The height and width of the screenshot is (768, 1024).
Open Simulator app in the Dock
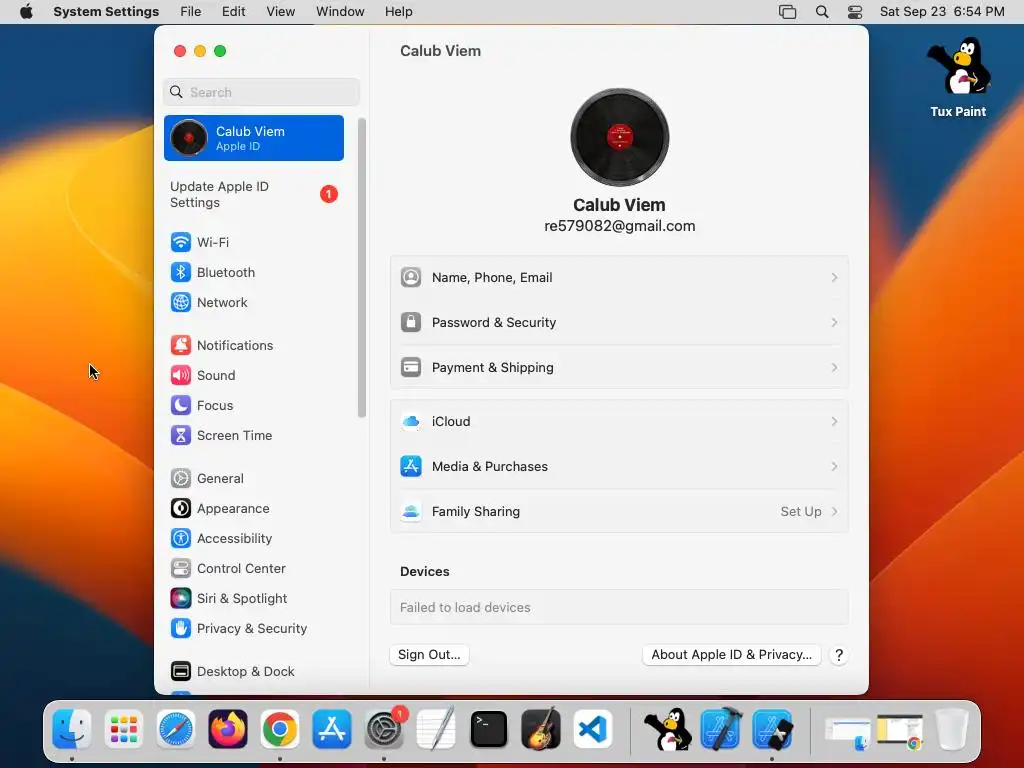pos(773,729)
